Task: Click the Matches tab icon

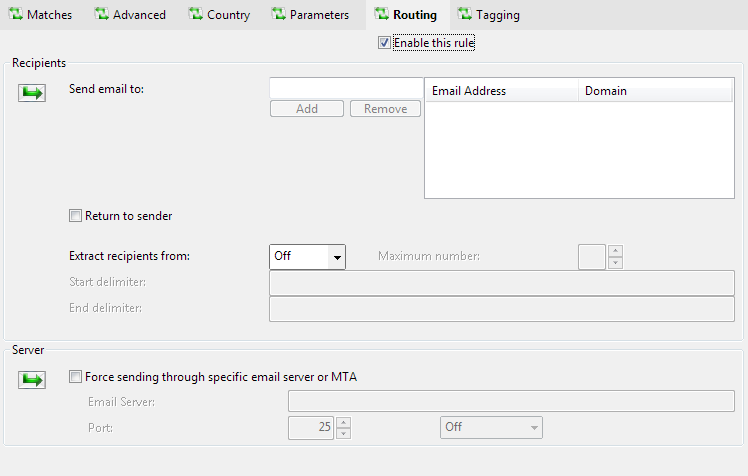Action: 15,15
